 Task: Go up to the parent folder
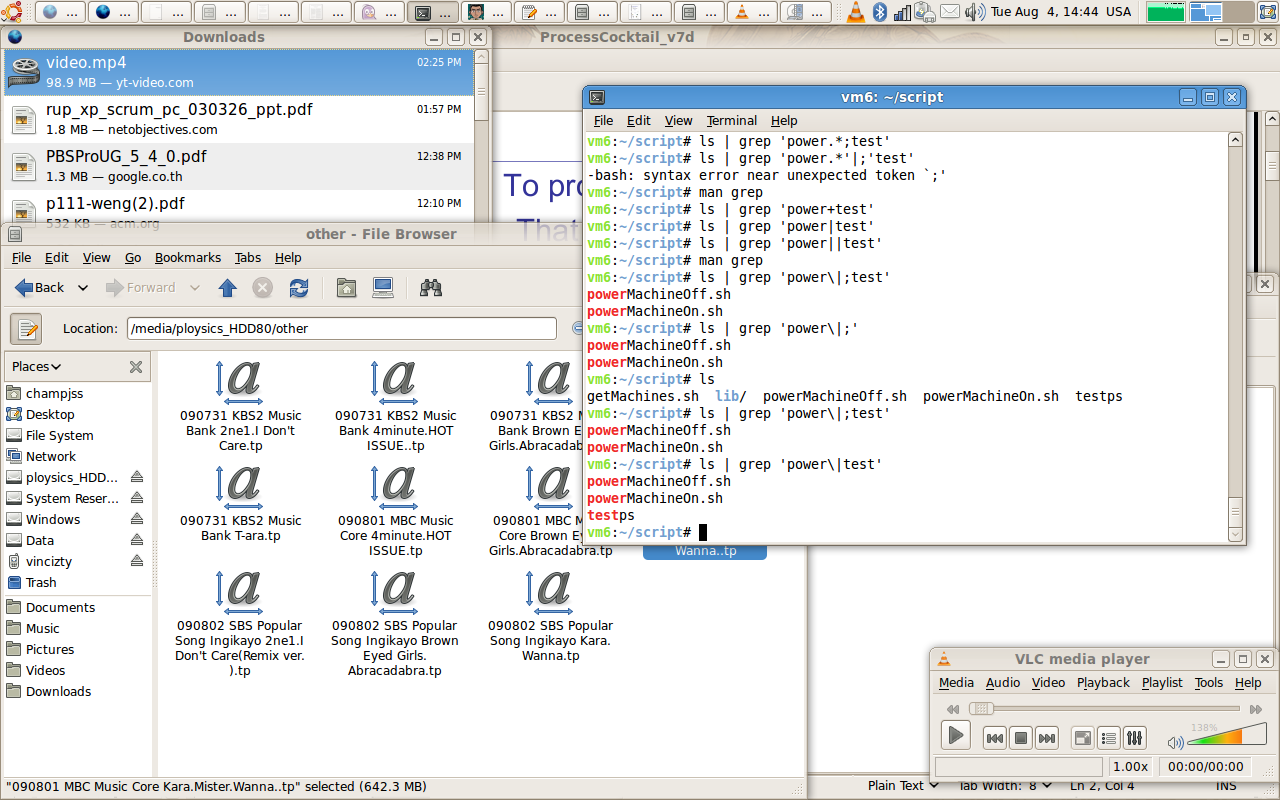(x=227, y=288)
